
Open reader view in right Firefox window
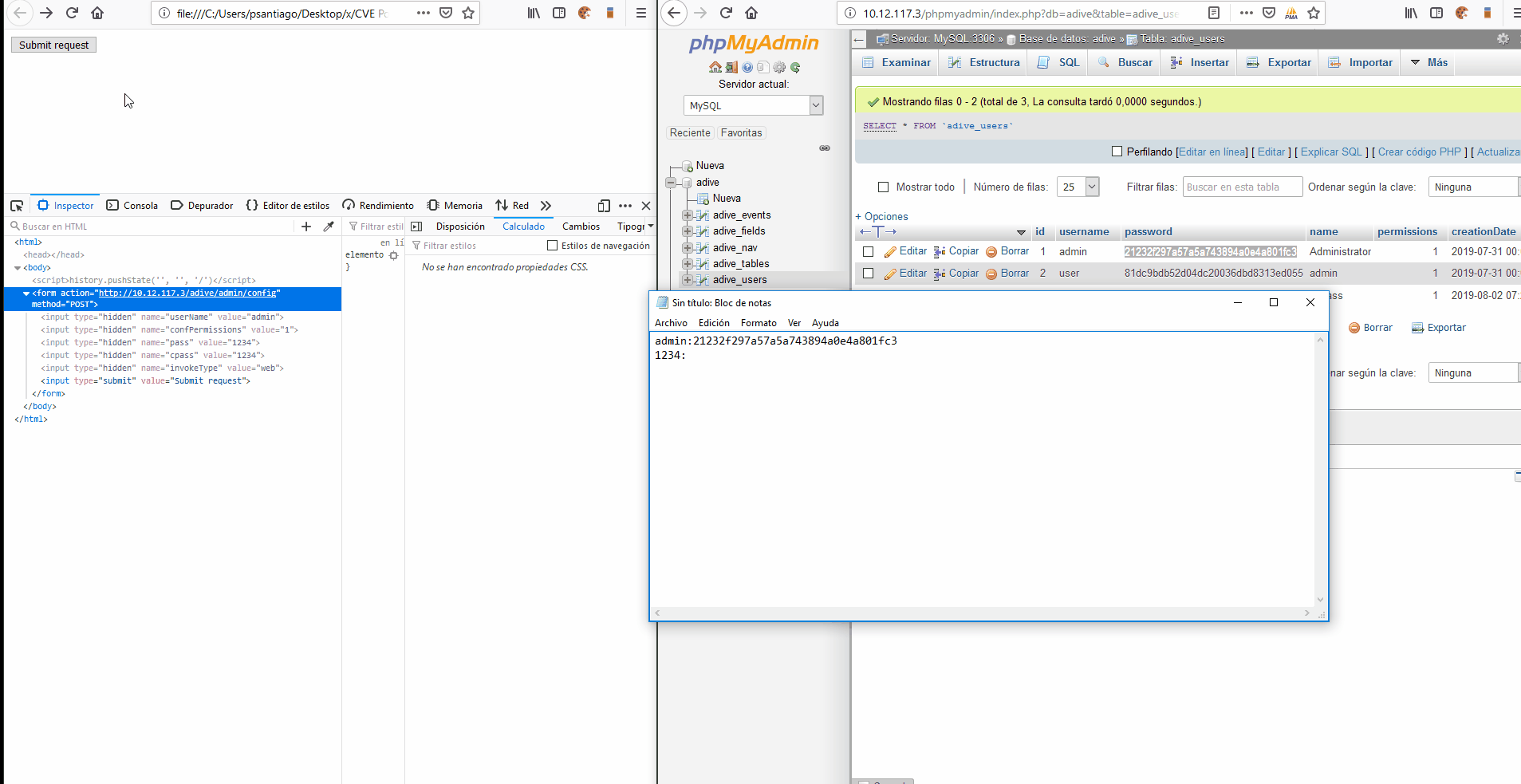pos(1214,13)
